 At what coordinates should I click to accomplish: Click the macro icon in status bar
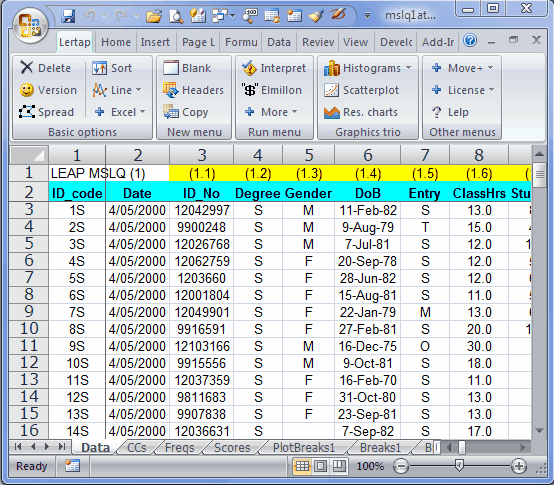[72, 466]
